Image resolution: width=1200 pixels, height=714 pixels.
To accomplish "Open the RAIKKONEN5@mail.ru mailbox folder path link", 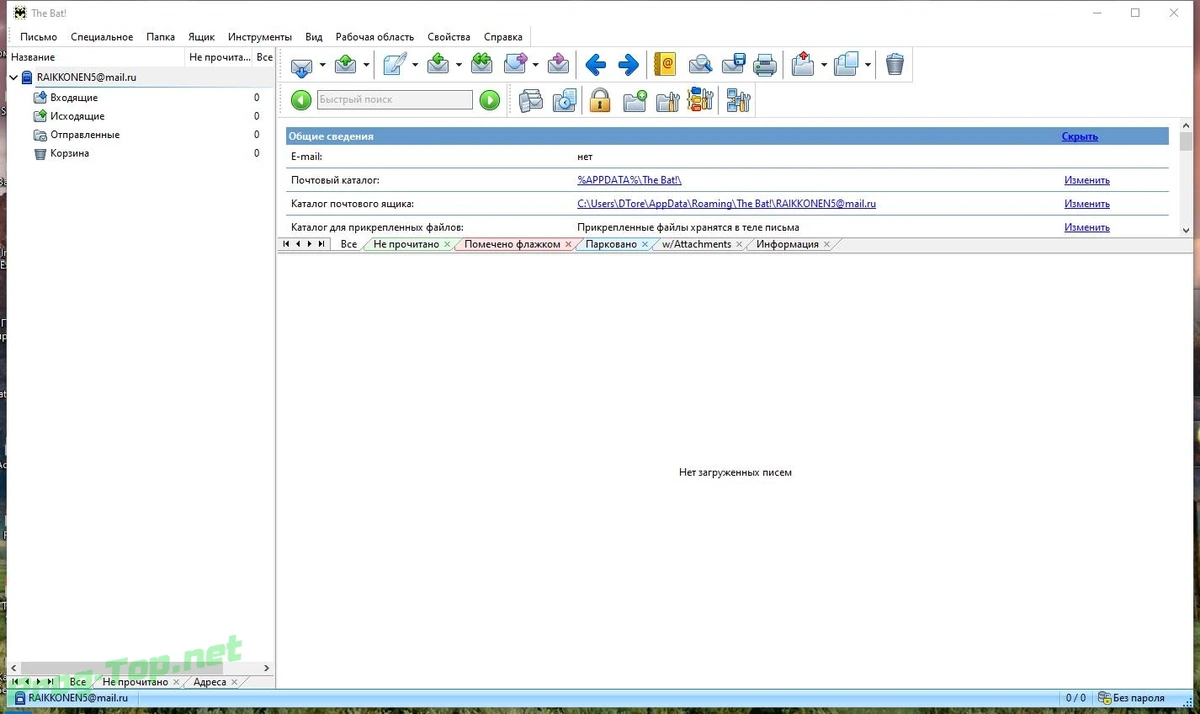I will coord(726,204).
